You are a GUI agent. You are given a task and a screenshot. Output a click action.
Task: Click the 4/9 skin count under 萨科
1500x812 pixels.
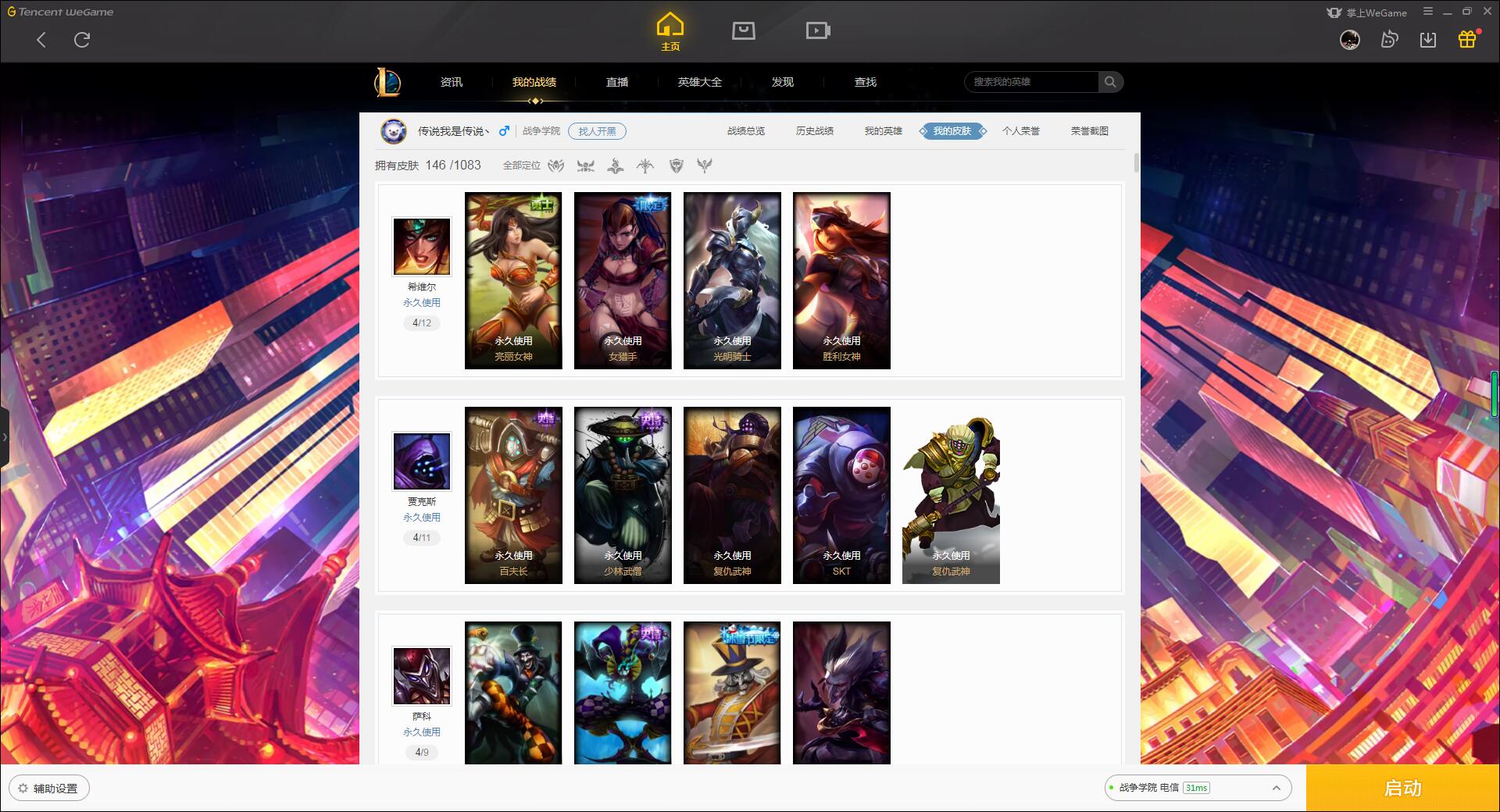click(422, 752)
